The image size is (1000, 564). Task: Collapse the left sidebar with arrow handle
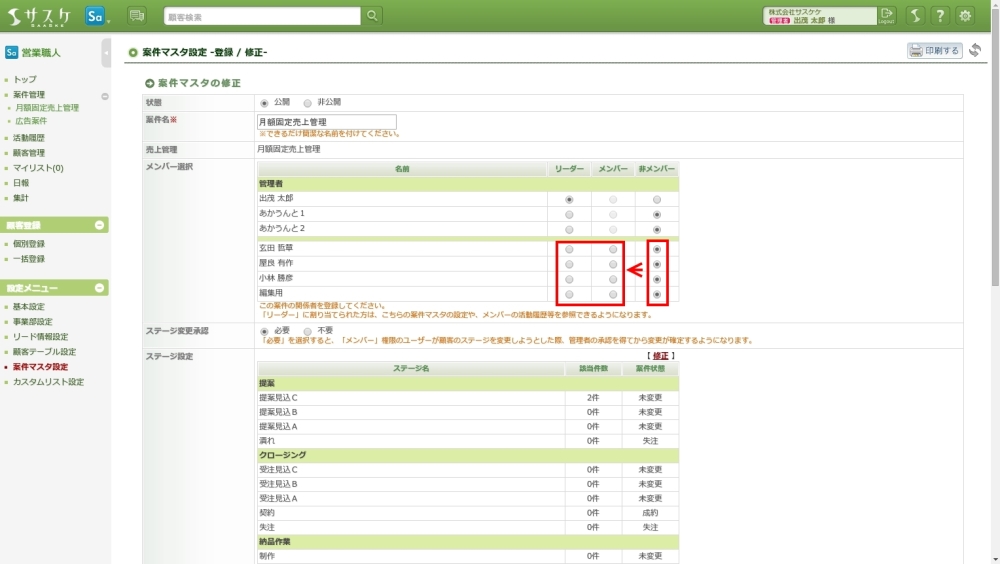(x=106, y=51)
